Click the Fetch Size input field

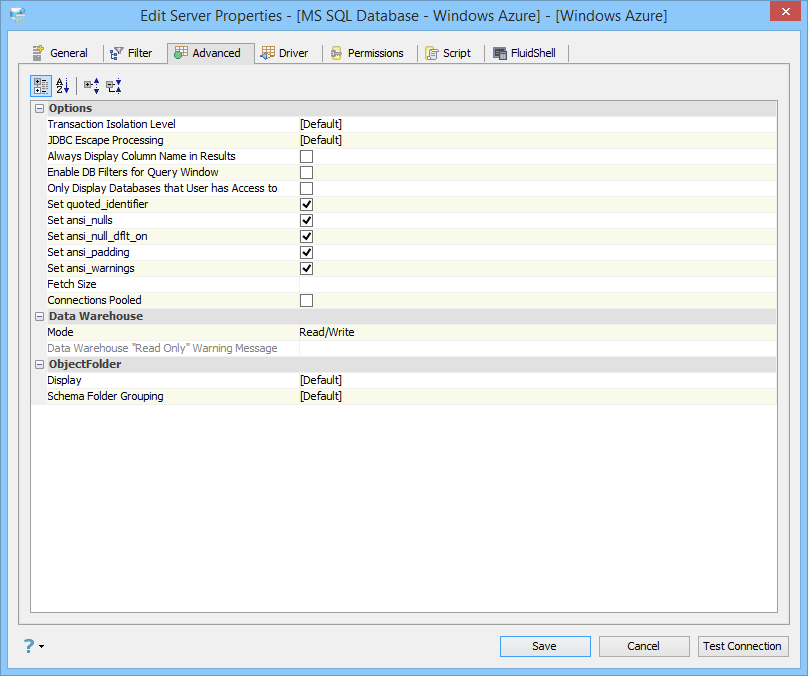537,284
